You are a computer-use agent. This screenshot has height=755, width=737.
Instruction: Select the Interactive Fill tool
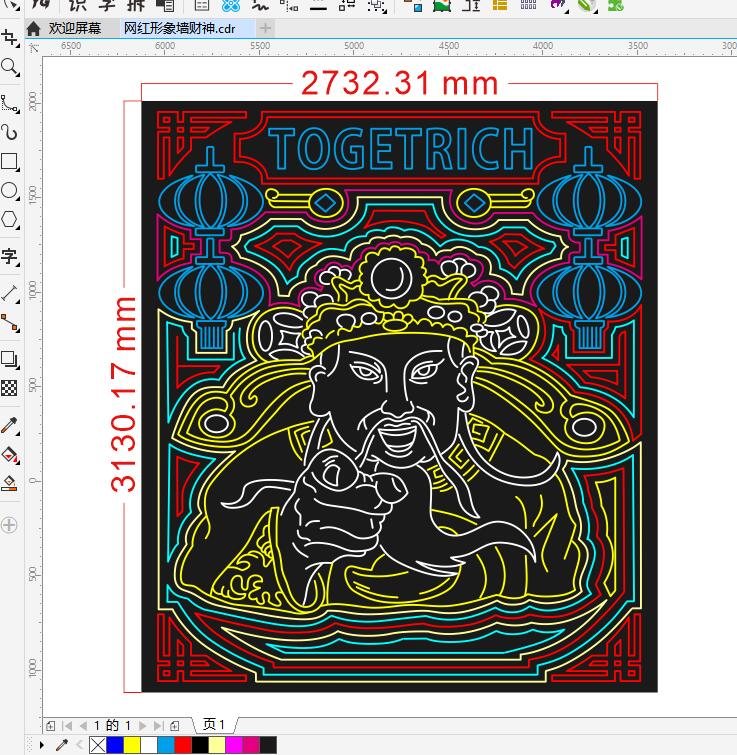tap(9, 454)
